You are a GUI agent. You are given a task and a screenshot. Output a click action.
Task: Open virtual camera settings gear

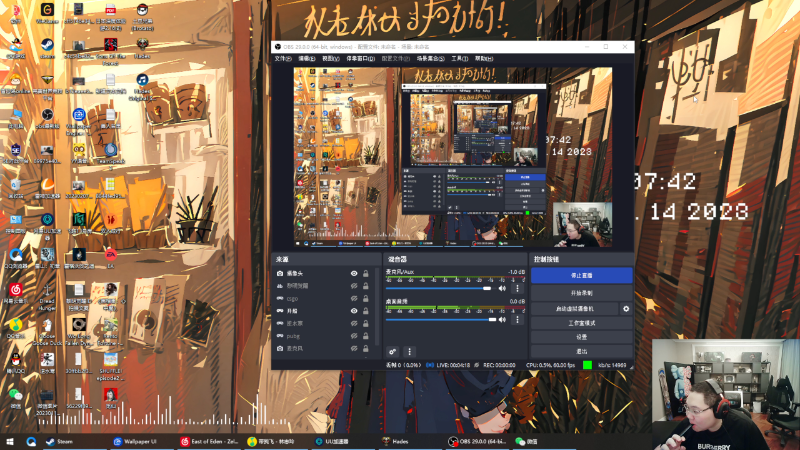[626, 309]
